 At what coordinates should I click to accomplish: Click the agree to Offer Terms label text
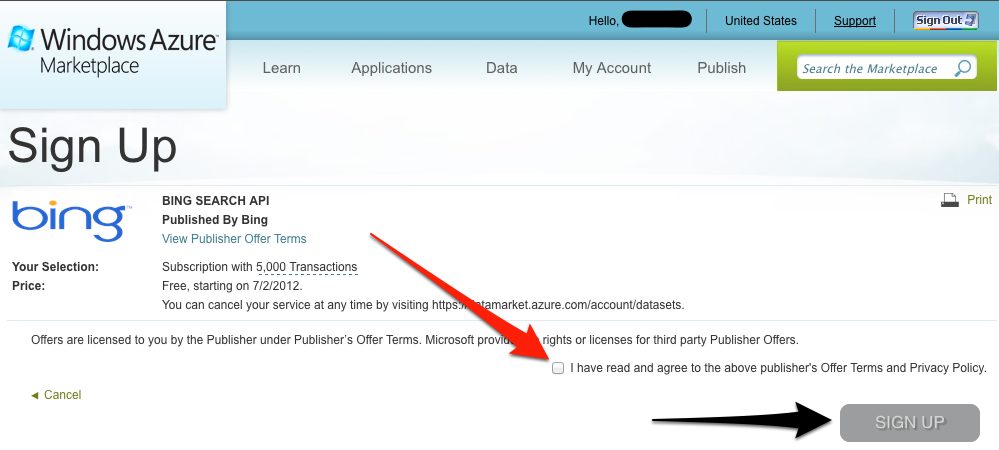778,368
